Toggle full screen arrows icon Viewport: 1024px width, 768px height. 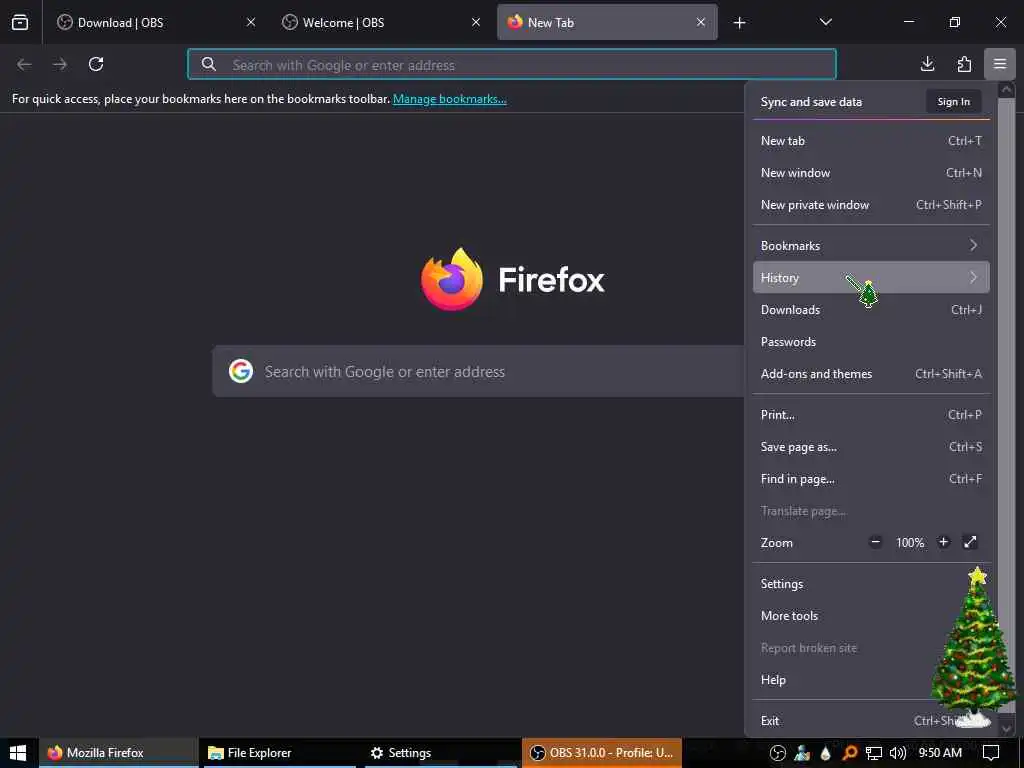click(970, 542)
